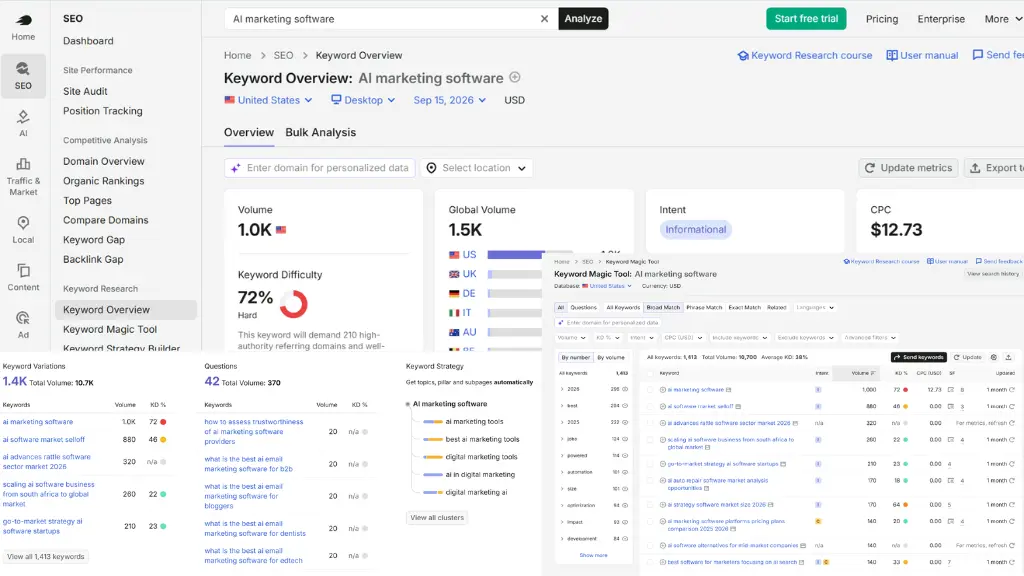The image size is (1024, 576).
Task: Open the Home section in left rail
Action: [23, 27]
